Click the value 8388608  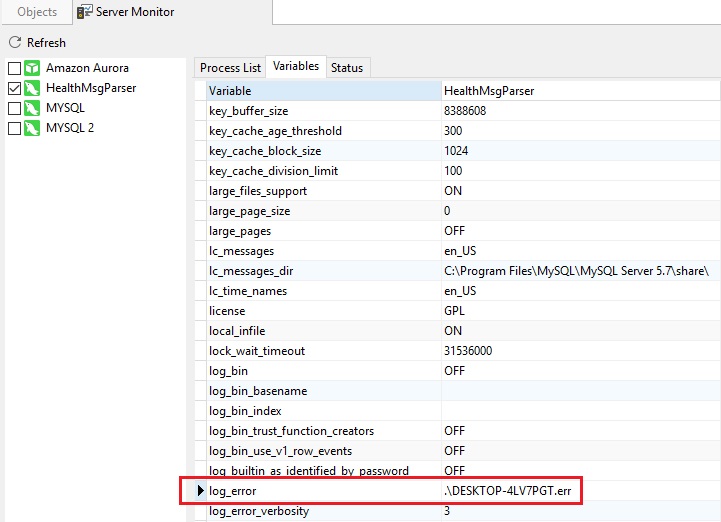pos(465,111)
